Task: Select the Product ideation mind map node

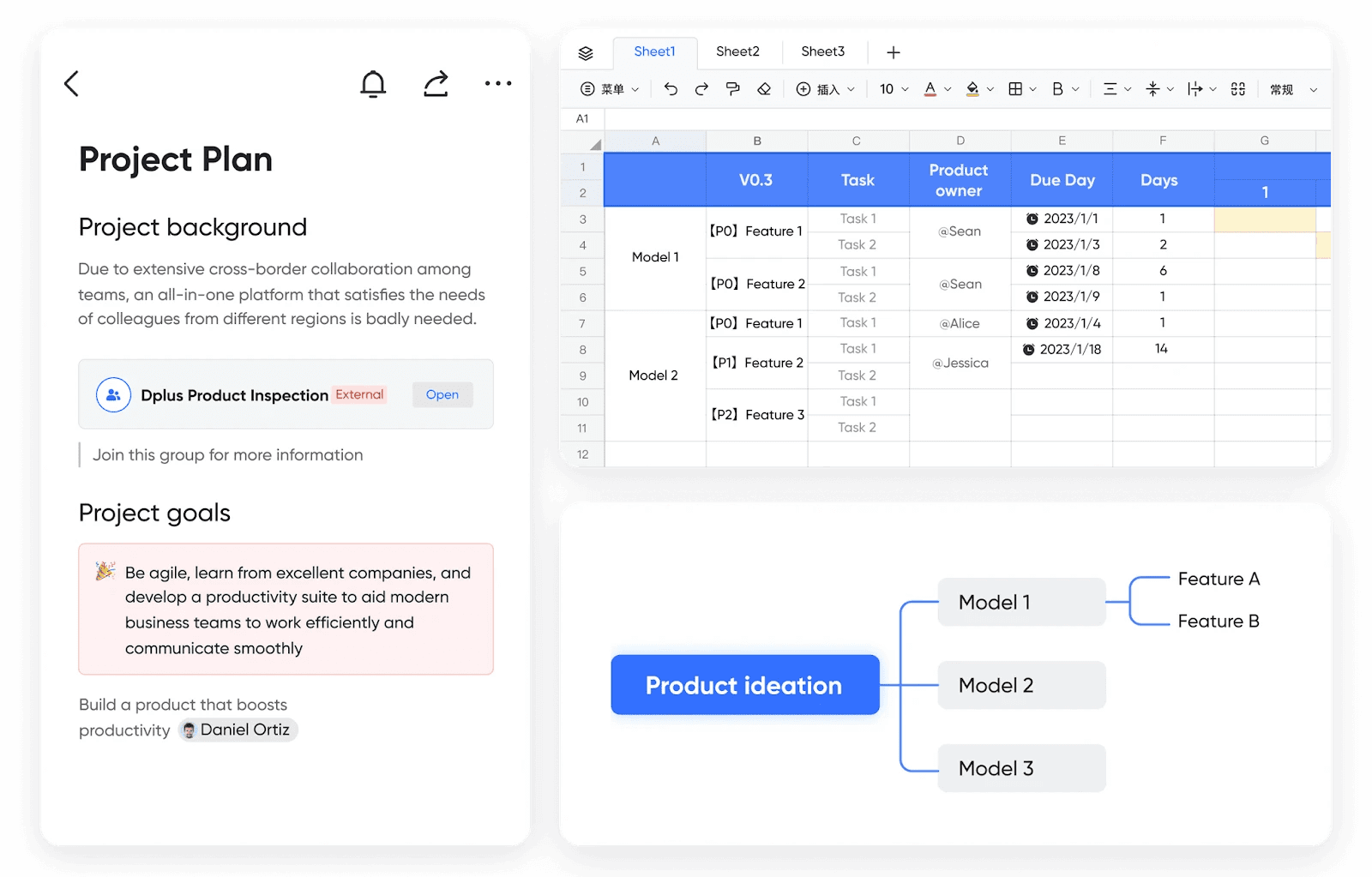Action: pyautogui.click(x=745, y=685)
